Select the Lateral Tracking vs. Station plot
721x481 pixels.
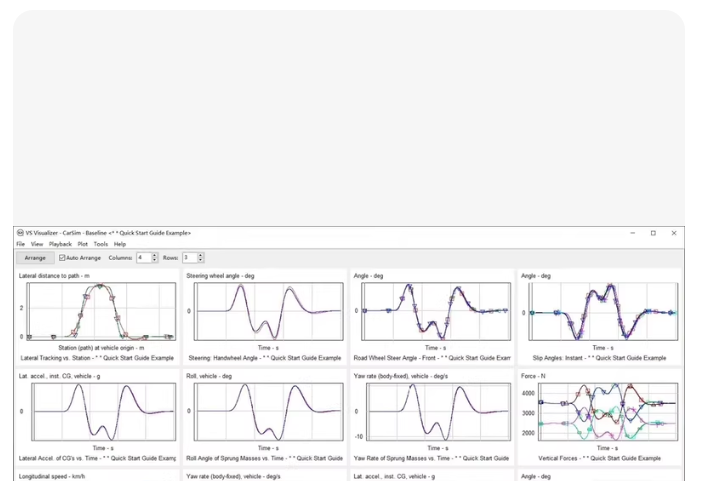101,311
